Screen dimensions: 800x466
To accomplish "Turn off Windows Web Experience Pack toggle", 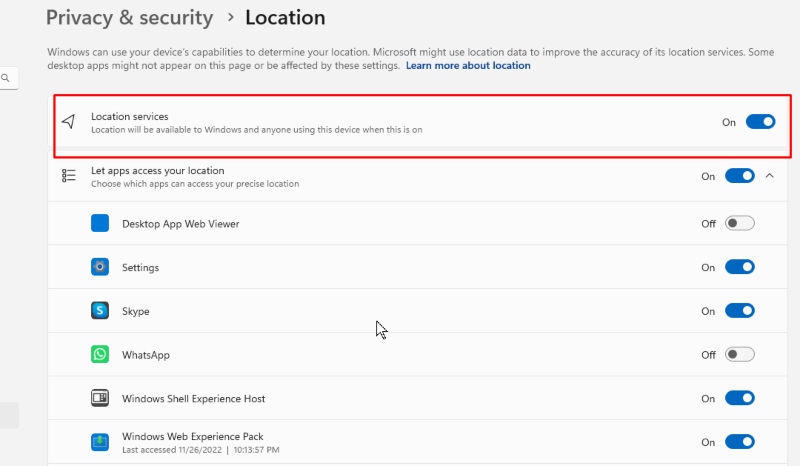I will coord(739,442).
